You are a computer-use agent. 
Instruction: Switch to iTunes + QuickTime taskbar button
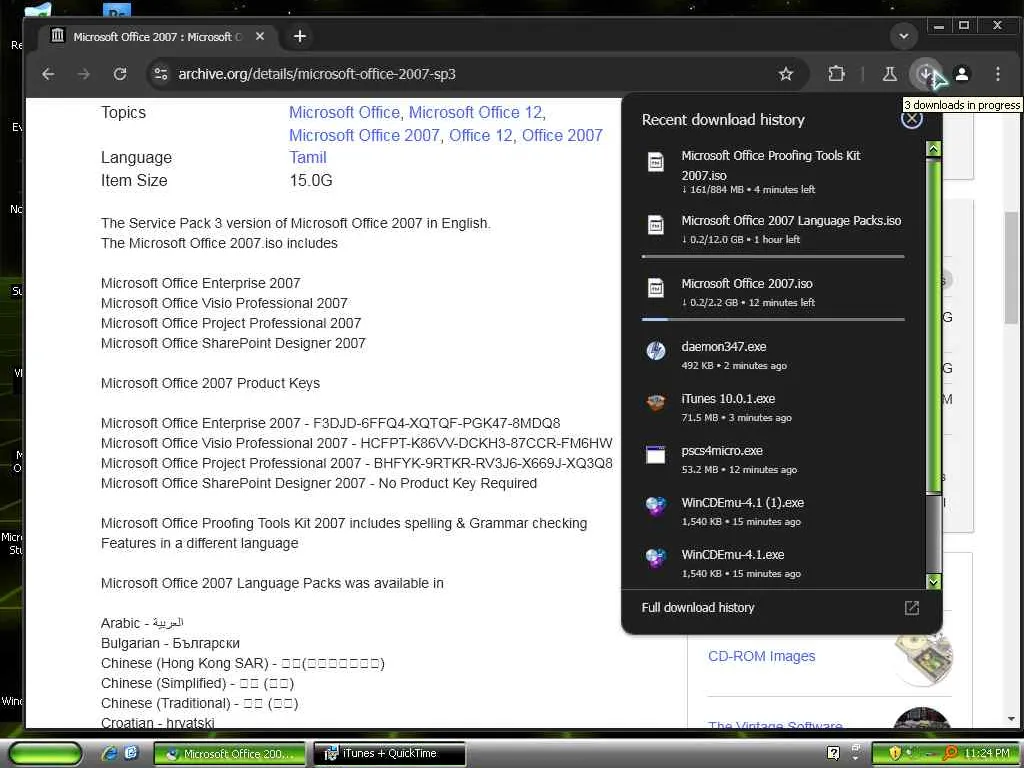point(389,754)
